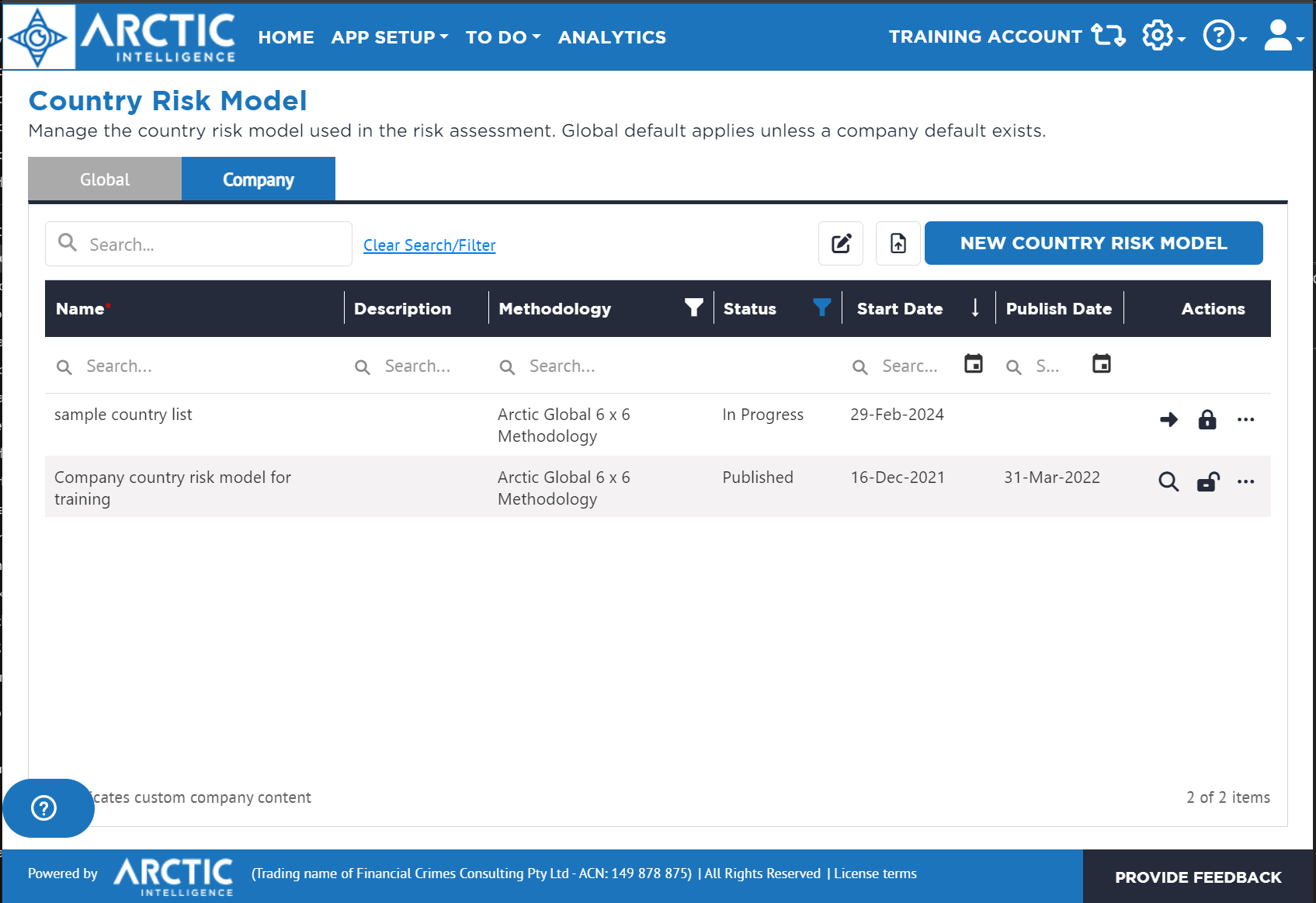Open the user profile menu
Image resolution: width=1316 pixels, height=903 pixels.
pyautogui.click(x=1283, y=36)
